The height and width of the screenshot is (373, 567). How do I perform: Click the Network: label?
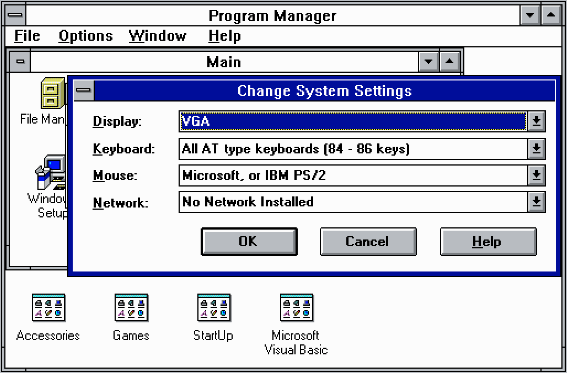121,203
